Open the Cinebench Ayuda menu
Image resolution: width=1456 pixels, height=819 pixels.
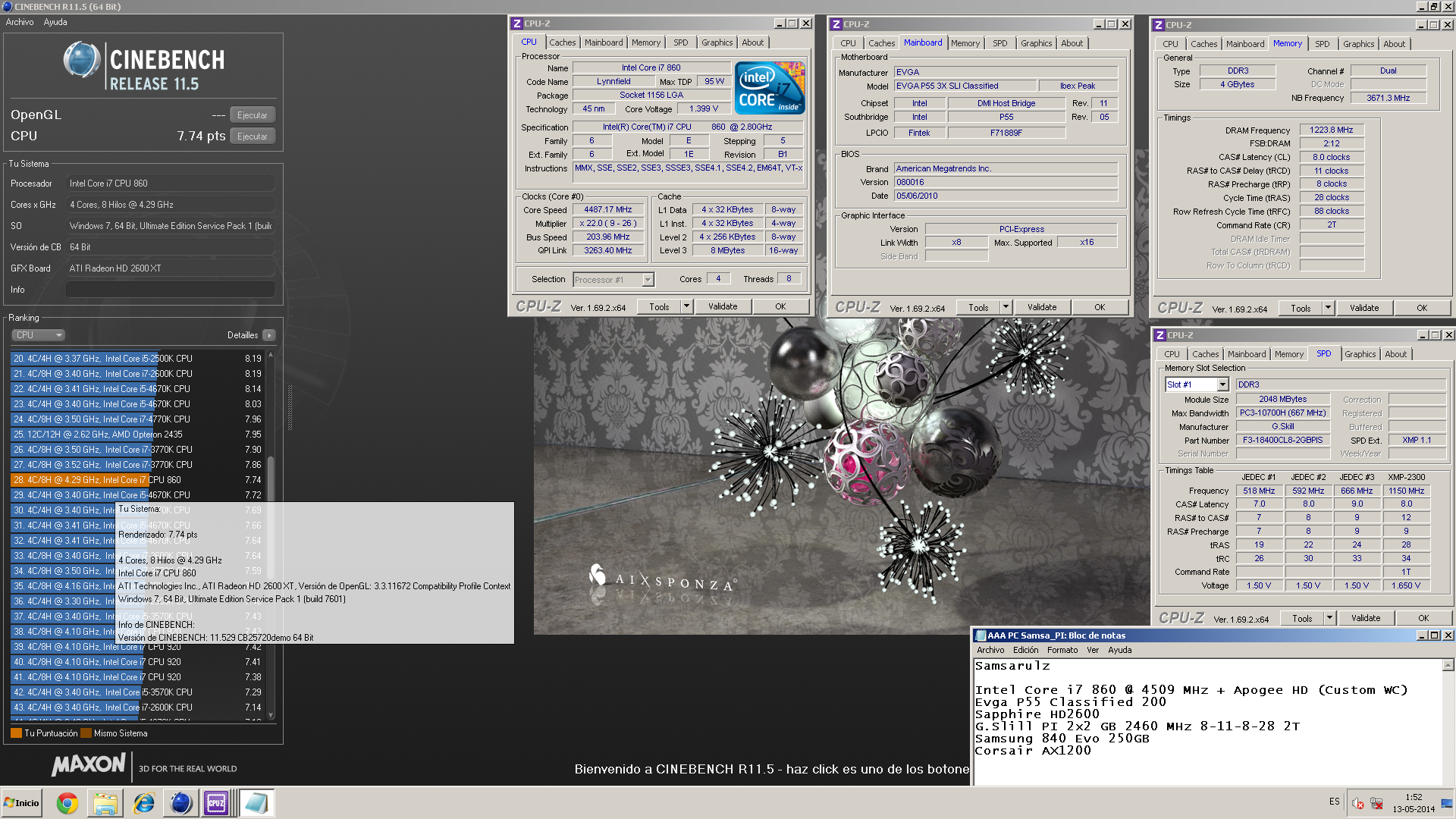[55, 22]
